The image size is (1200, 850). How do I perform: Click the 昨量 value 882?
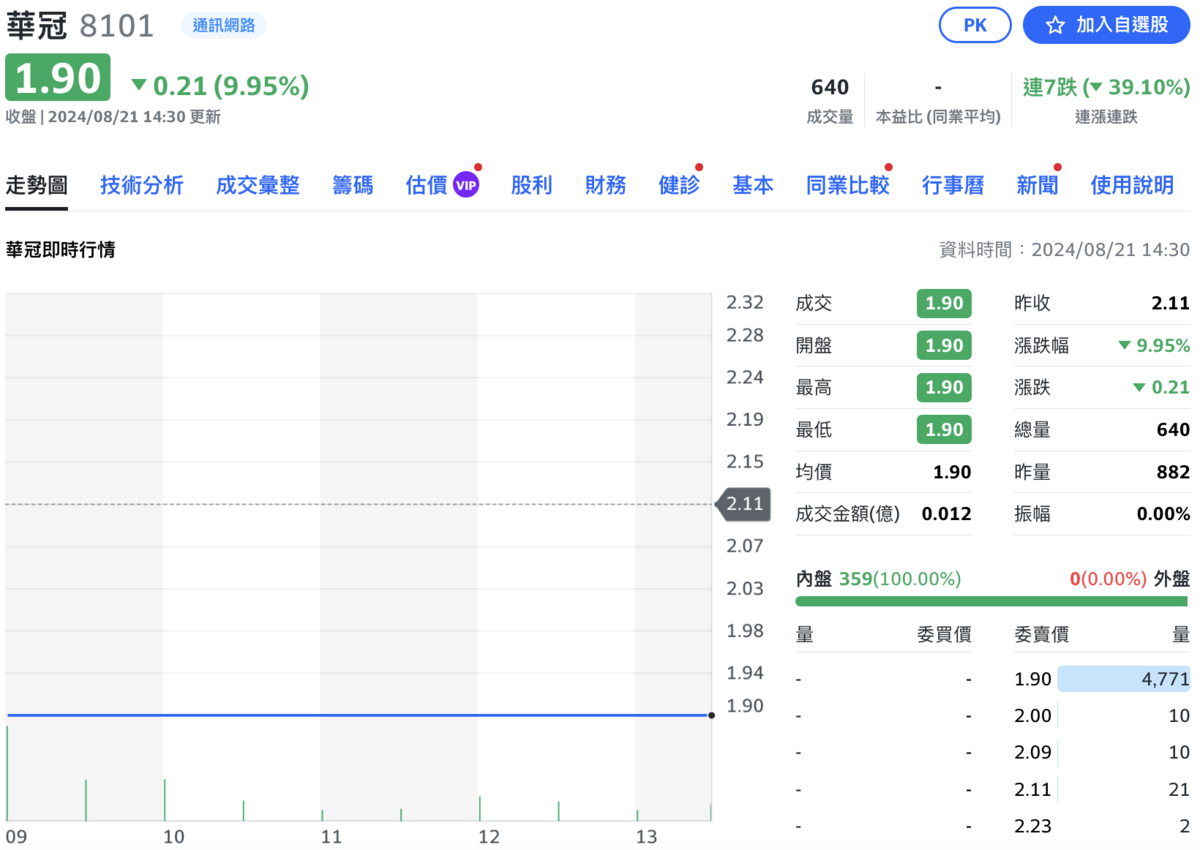[x=1173, y=472]
